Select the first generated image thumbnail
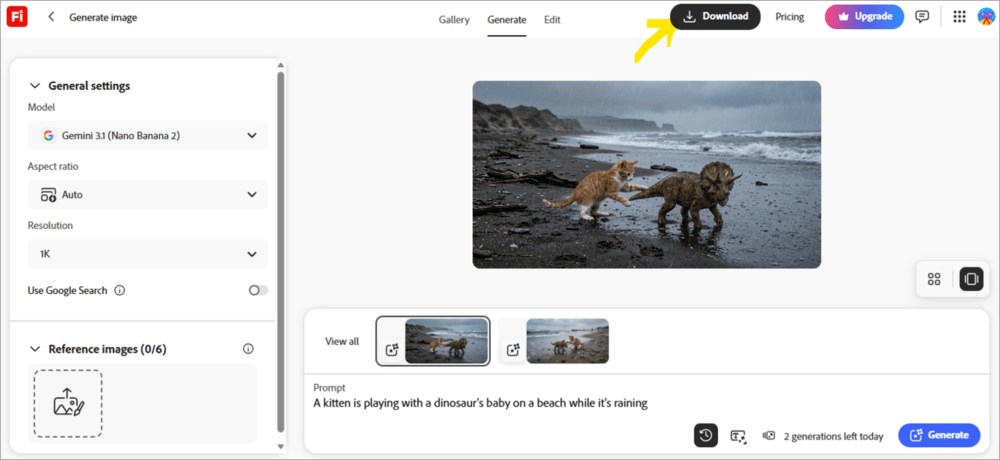 (446, 341)
